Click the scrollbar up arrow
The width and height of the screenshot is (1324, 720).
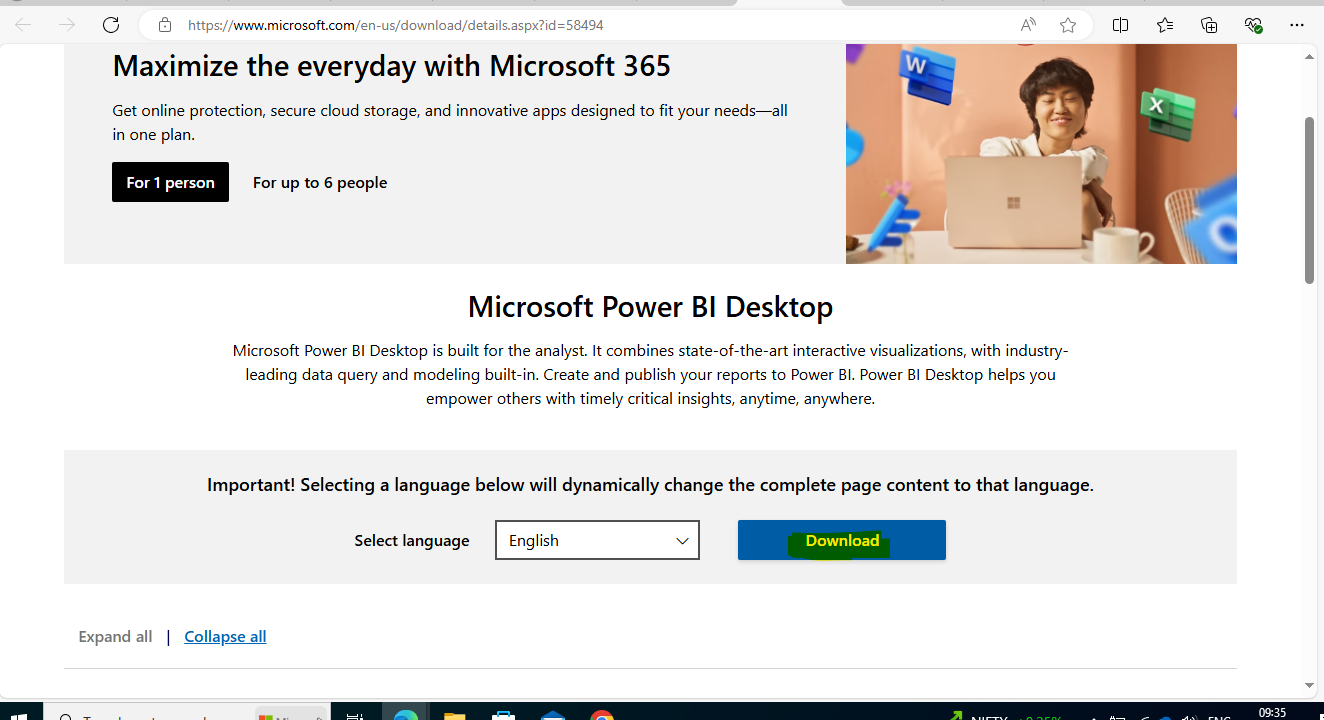pos(1309,57)
